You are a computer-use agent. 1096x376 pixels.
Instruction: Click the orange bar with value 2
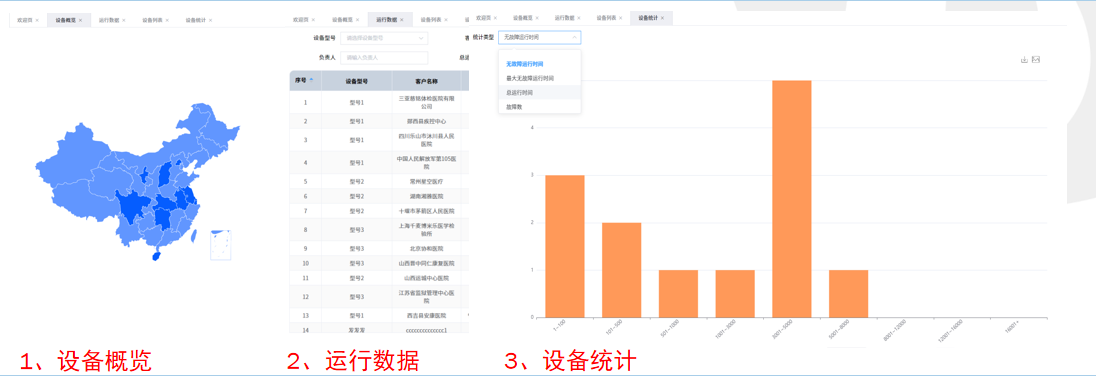click(x=621, y=270)
